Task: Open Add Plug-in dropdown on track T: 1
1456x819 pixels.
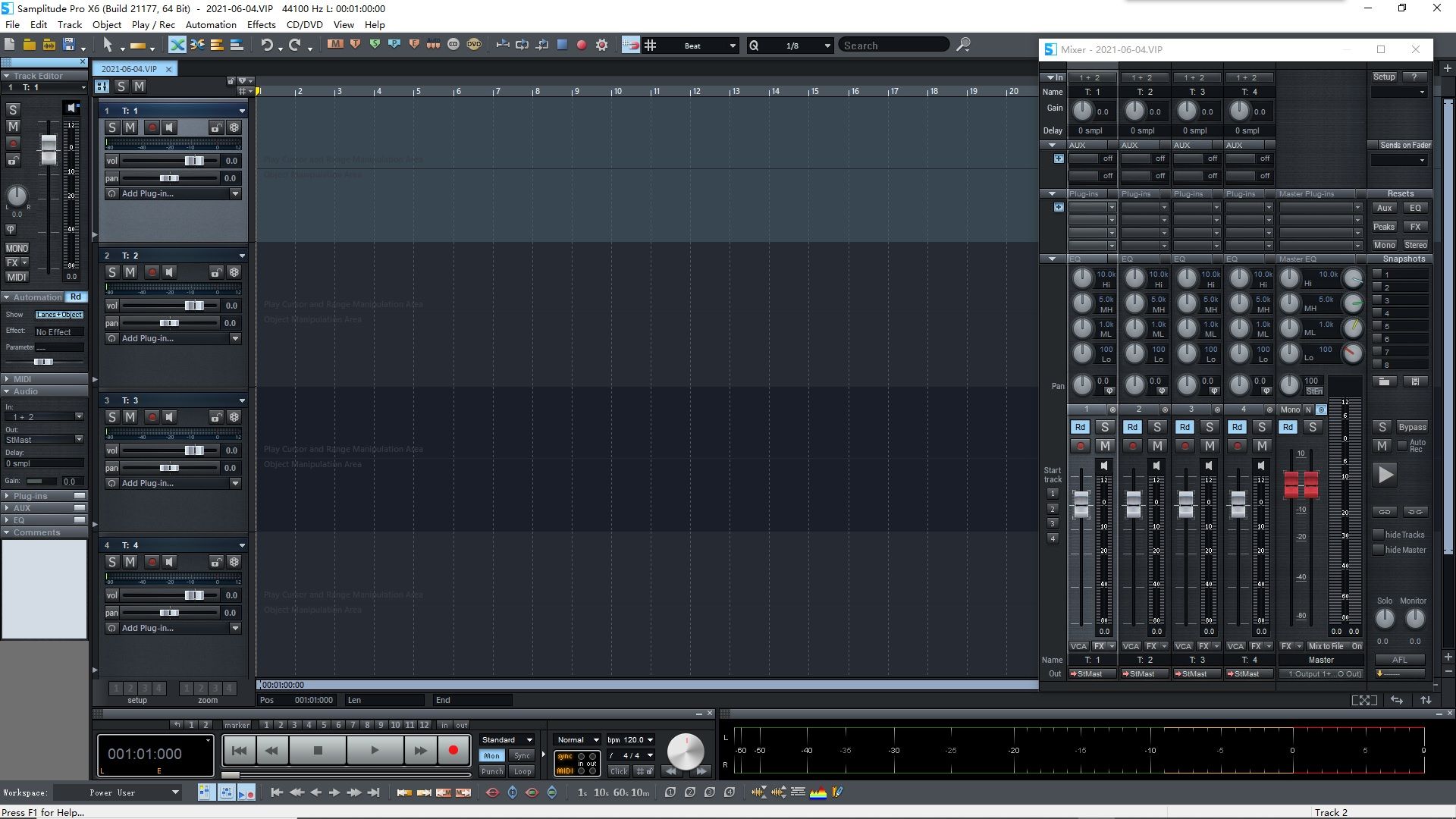Action: 235,193
